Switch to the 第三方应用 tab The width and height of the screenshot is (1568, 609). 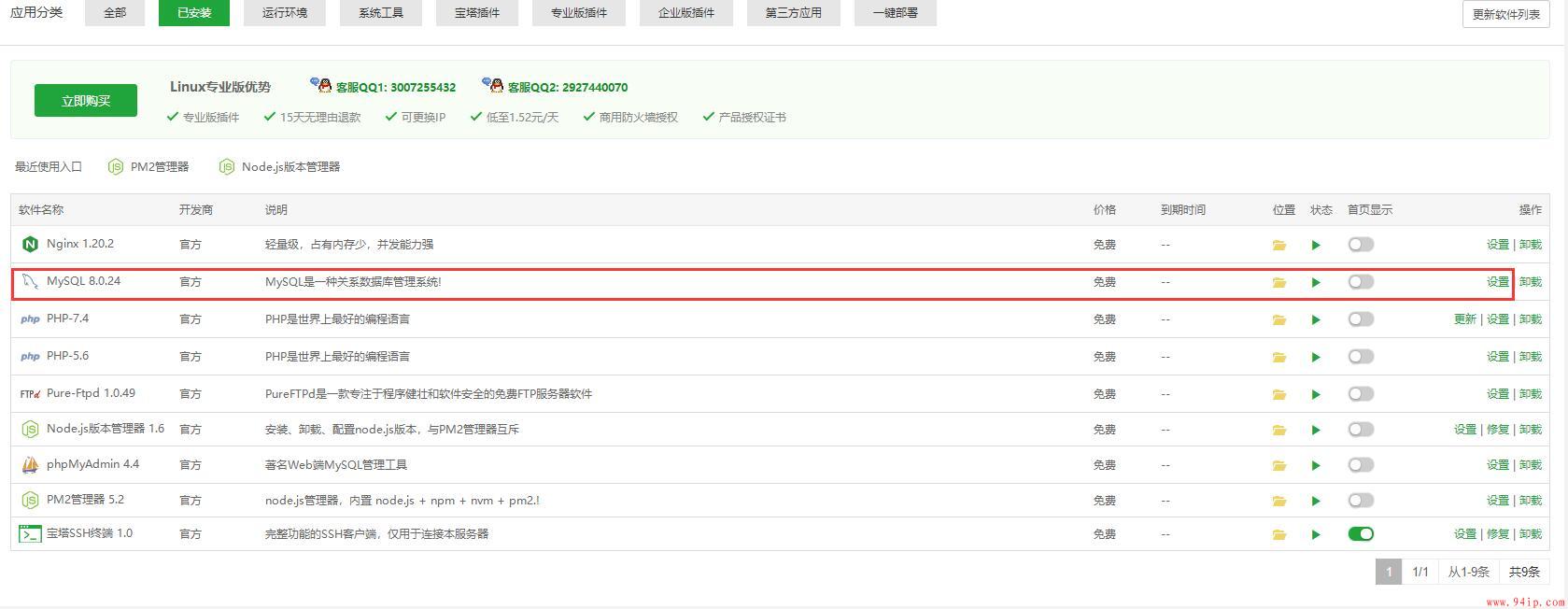(794, 13)
